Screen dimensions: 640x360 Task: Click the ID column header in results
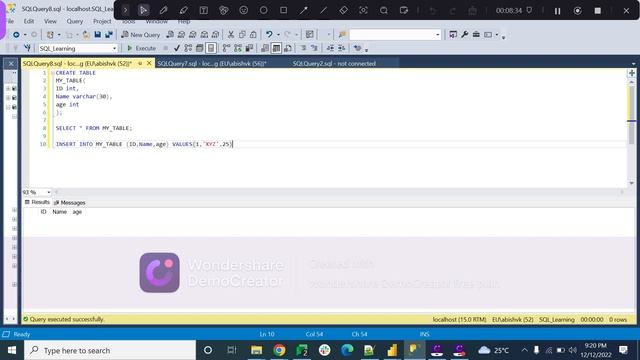pos(43,212)
